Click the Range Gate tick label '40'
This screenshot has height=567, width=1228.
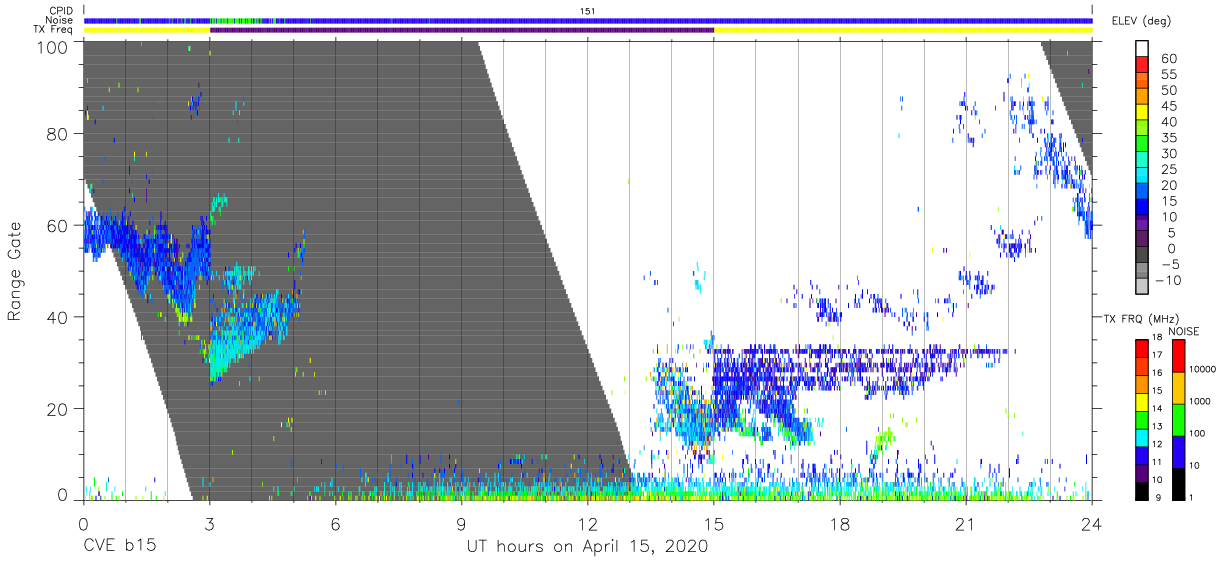(56, 317)
